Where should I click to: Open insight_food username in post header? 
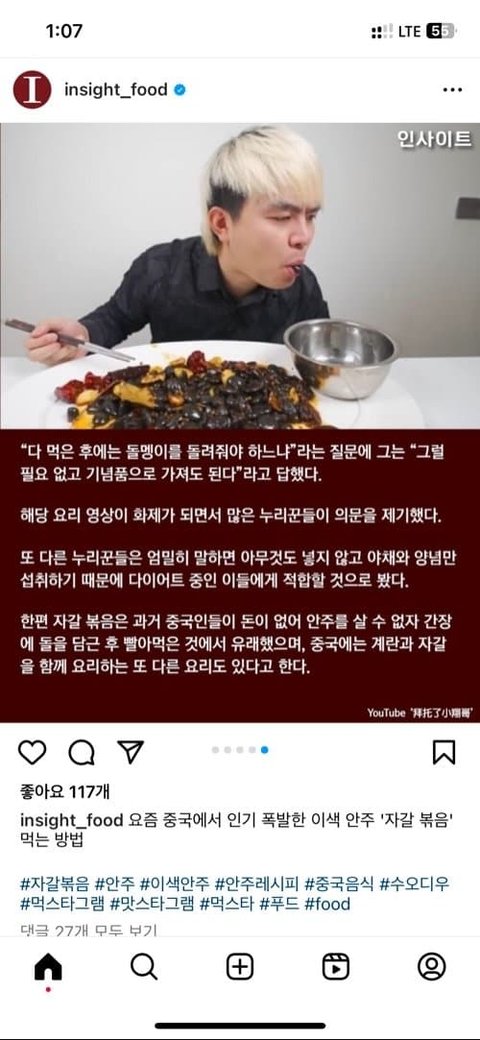(115, 90)
